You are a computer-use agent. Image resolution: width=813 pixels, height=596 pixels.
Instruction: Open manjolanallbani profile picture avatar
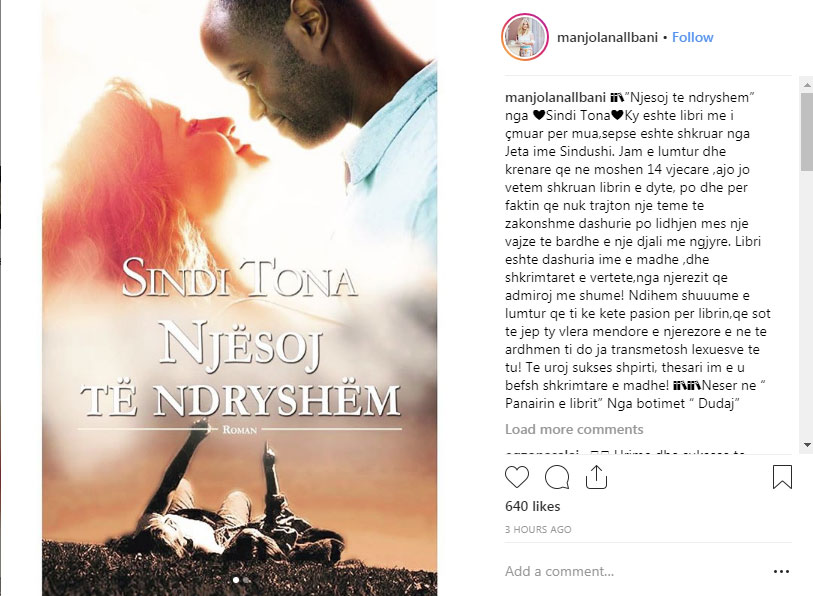[x=525, y=37]
